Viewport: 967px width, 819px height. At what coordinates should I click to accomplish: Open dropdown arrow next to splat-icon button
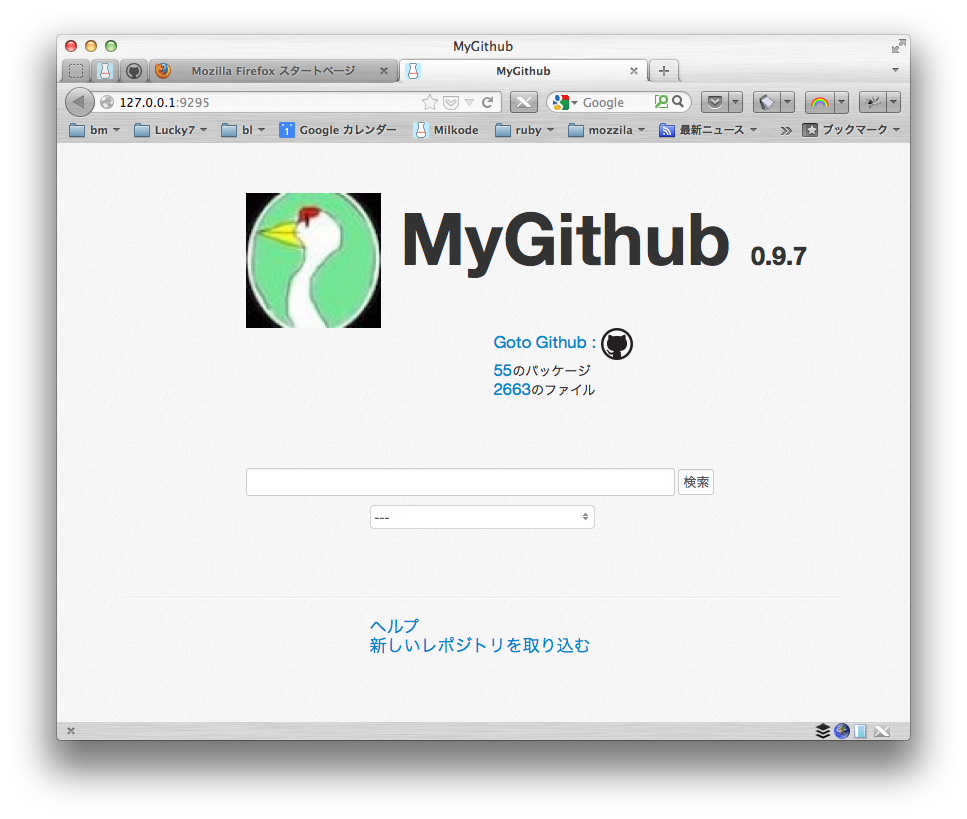[x=894, y=102]
